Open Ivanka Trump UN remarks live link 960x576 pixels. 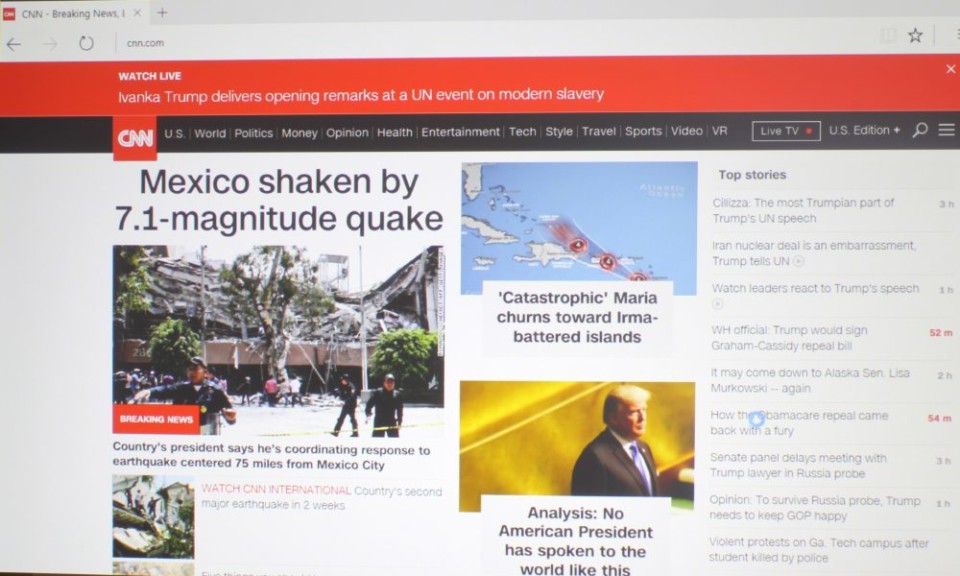[x=361, y=95]
